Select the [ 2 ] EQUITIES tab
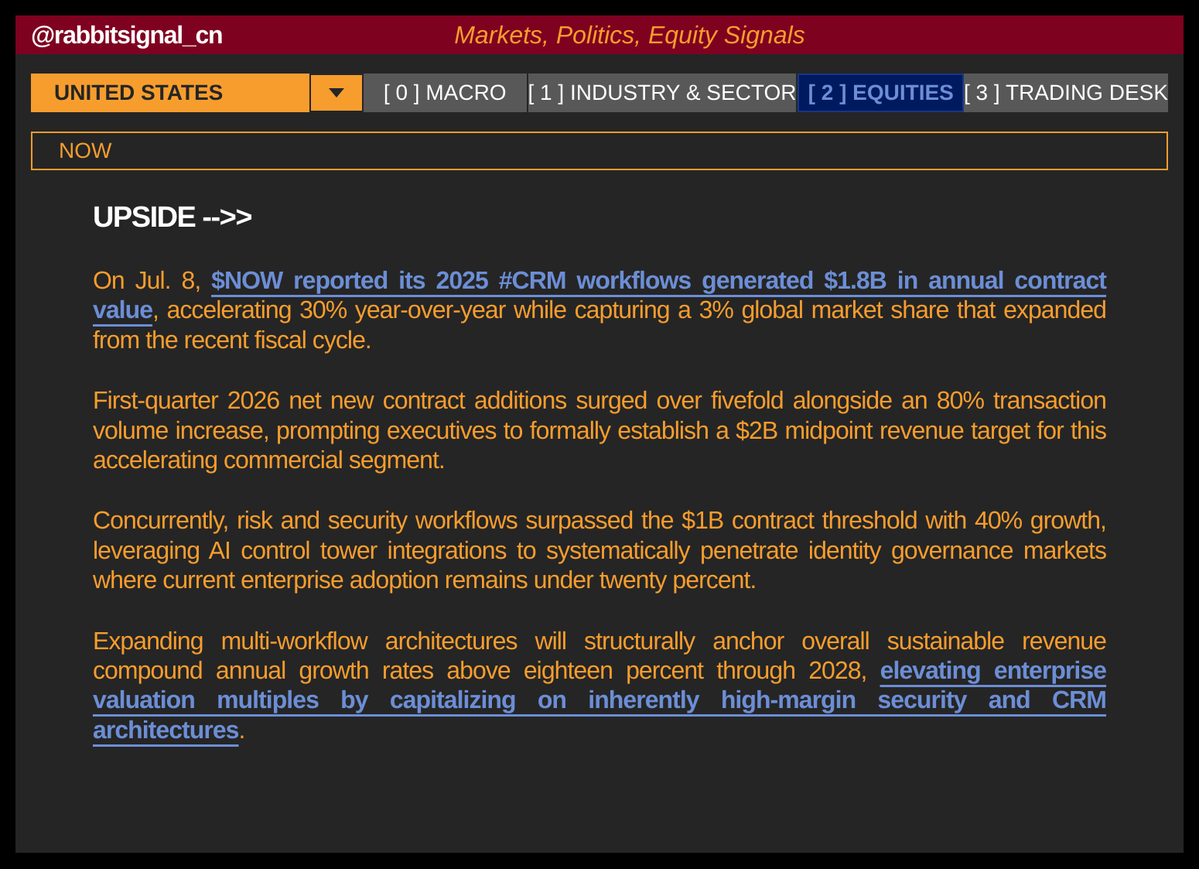The image size is (1199, 869). [x=880, y=93]
